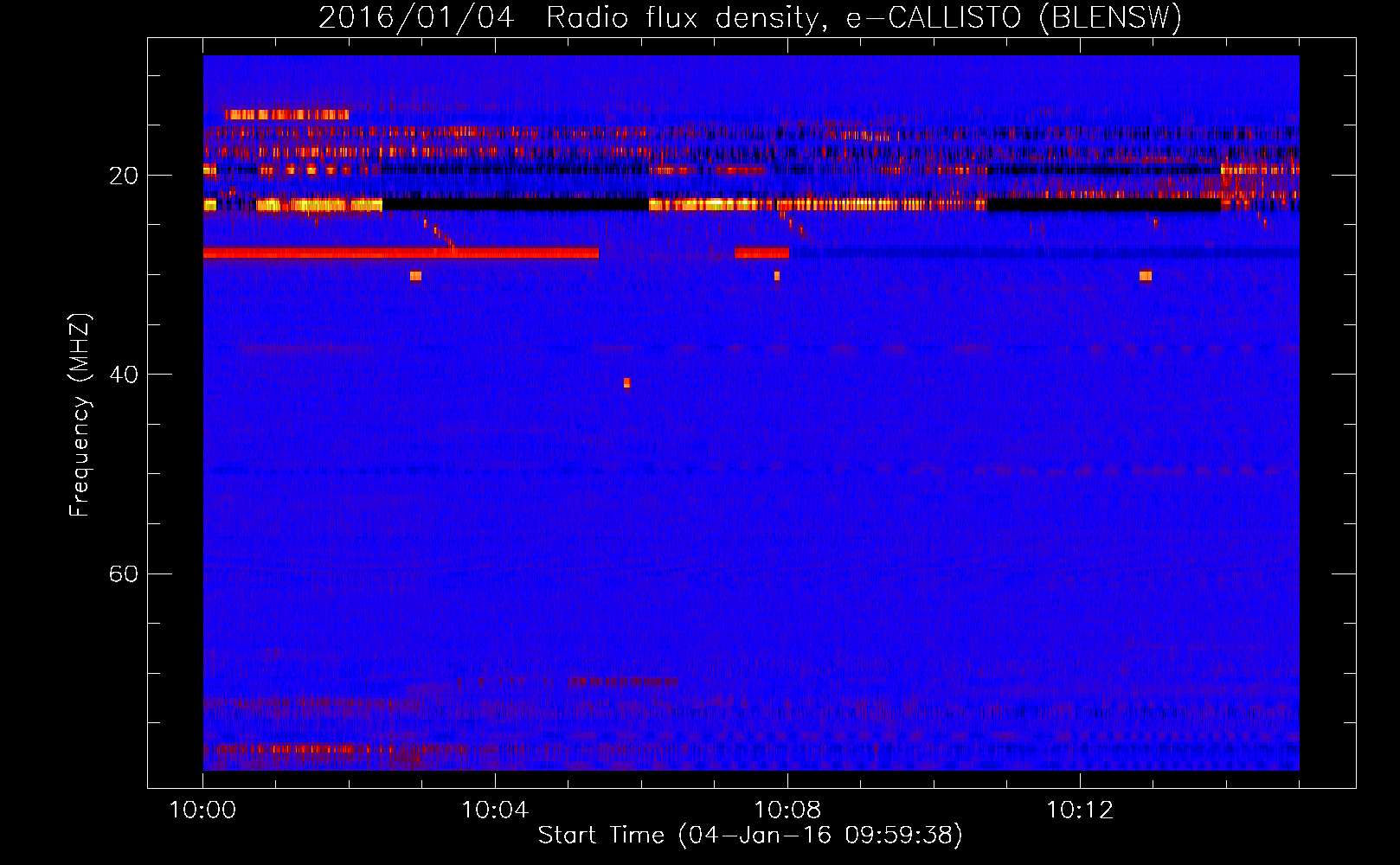Image resolution: width=1400 pixels, height=865 pixels.
Task: Click the 20 MHz frequency tick label
Action: 123,176
